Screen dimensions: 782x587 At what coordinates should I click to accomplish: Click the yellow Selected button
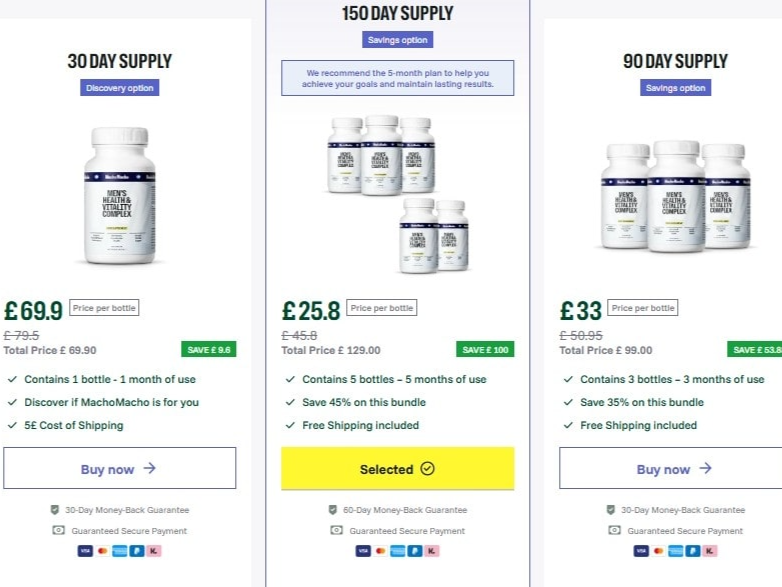pyautogui.click(x=397, y=468)
